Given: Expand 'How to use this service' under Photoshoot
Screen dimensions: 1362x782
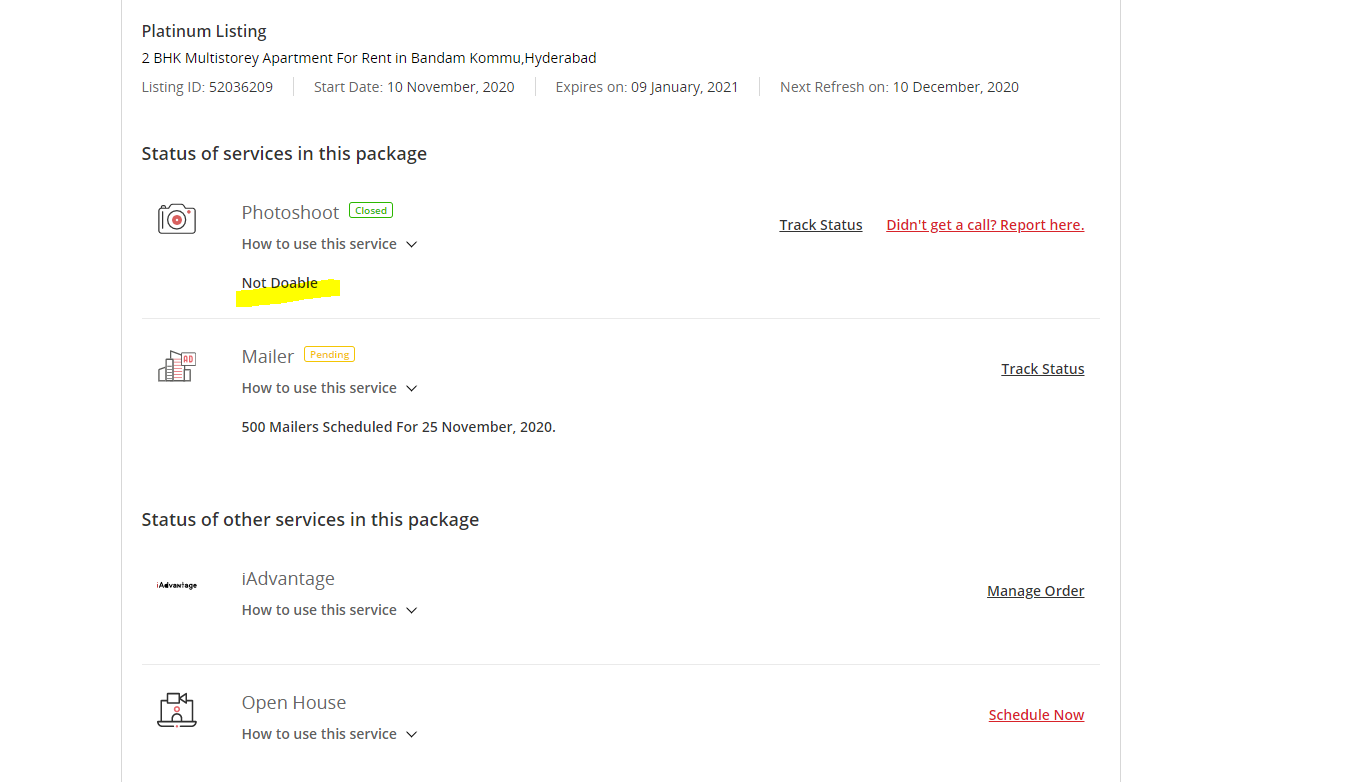Looking at the screenshot, I should click(329, 244).
